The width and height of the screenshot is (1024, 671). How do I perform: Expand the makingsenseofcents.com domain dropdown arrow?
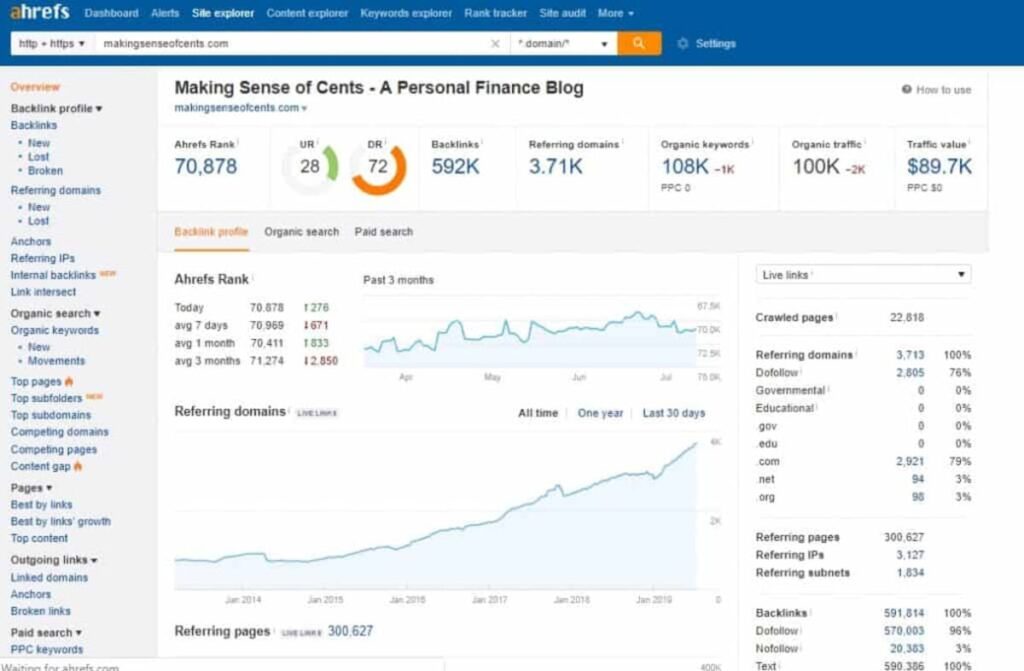point(304,108)
